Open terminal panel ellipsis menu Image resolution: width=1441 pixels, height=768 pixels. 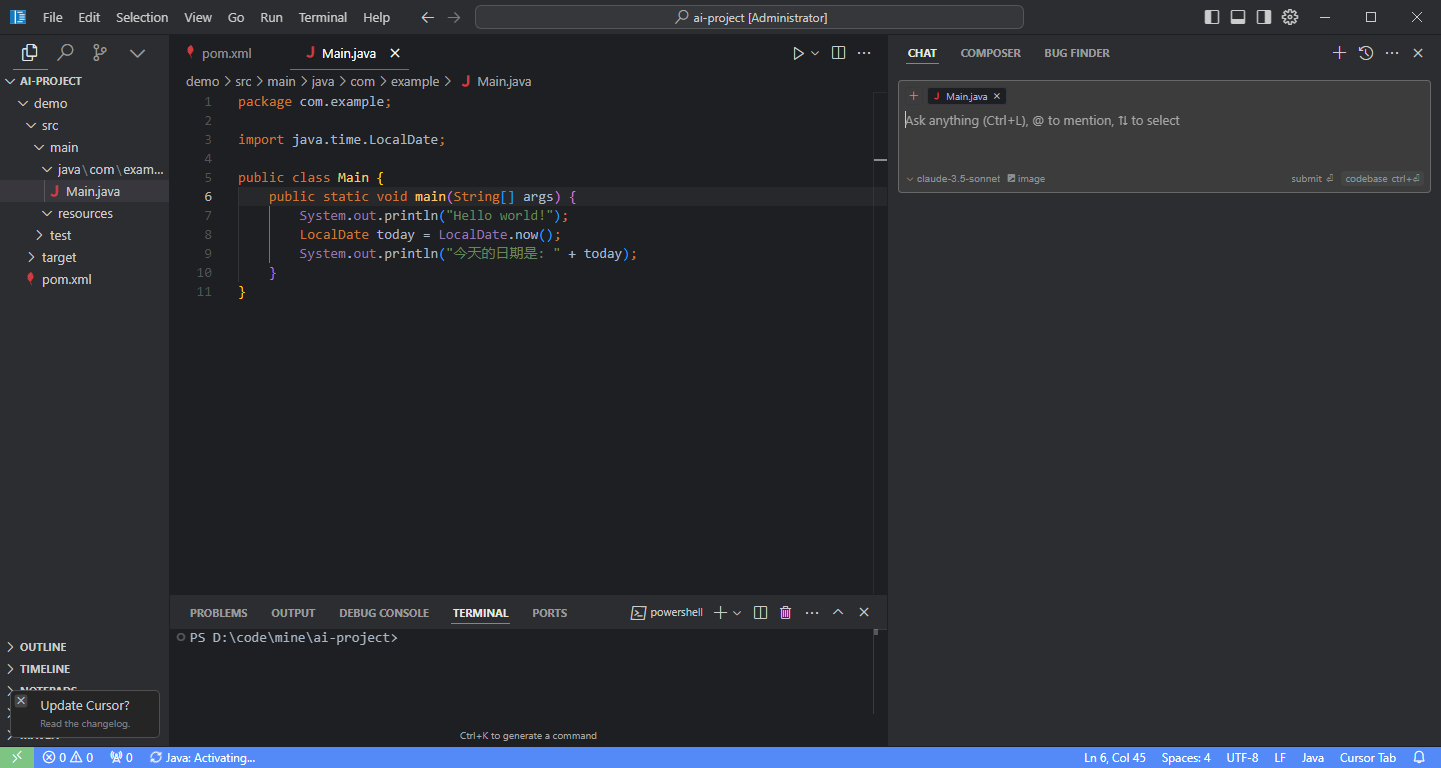(x=812, y=612)
